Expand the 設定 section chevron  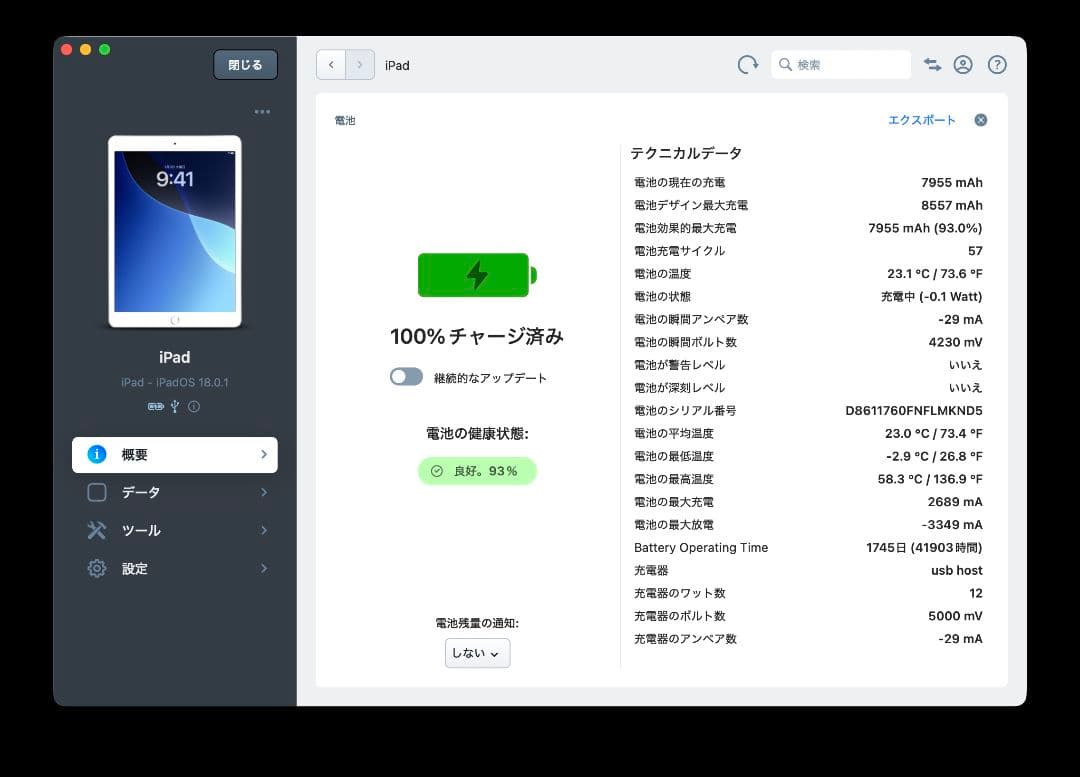(263, 568)
